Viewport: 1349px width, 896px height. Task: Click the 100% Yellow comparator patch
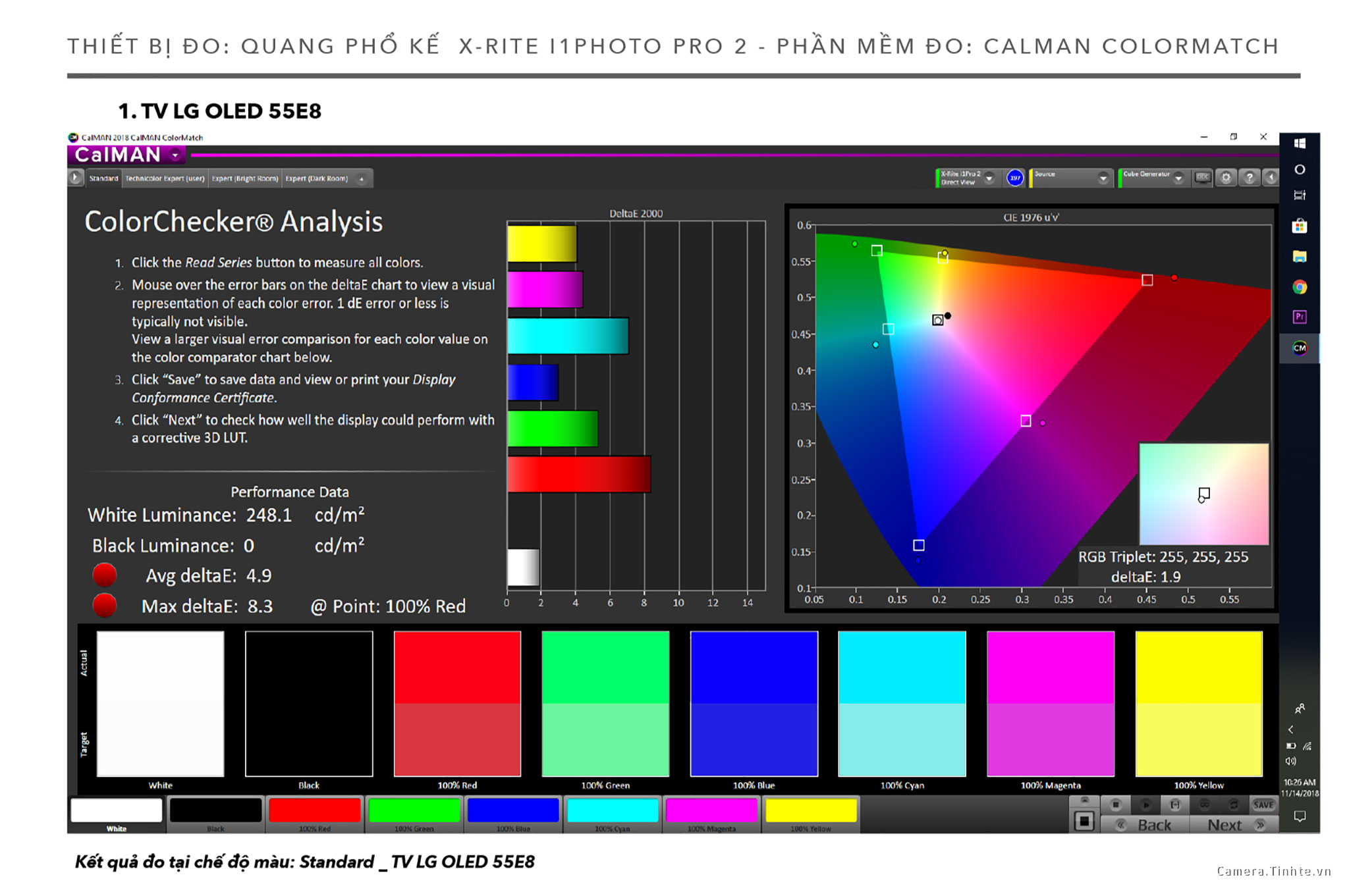tap(1199, 704)
